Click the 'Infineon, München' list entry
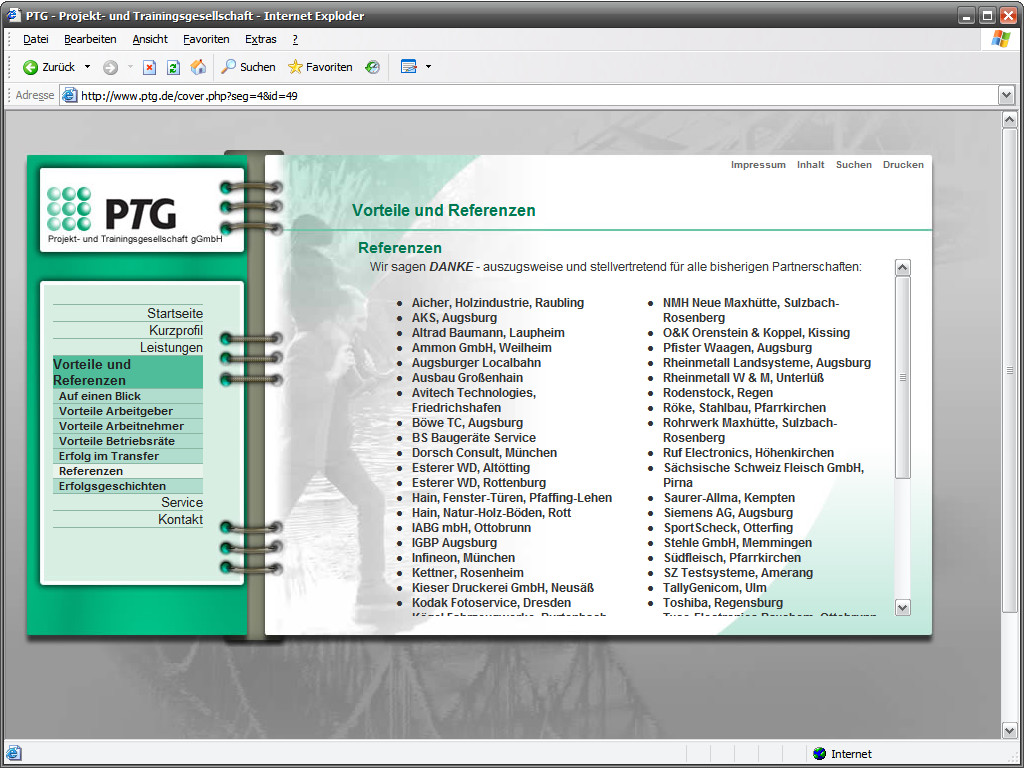Image resolution: width=1024 pixels, height=768 pixels. pyautogui.click(x=463, y=558)
